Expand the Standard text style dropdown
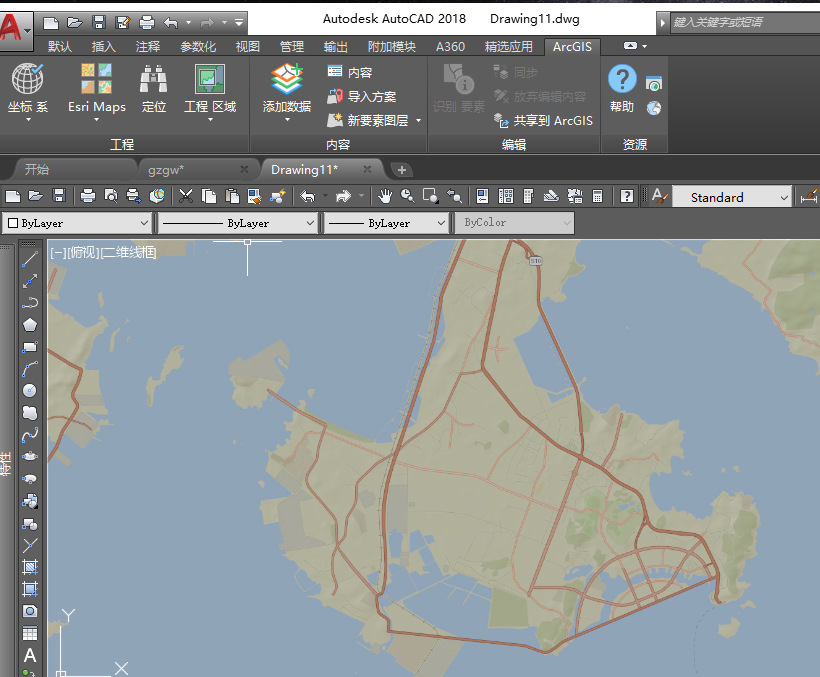 (784, 197)
